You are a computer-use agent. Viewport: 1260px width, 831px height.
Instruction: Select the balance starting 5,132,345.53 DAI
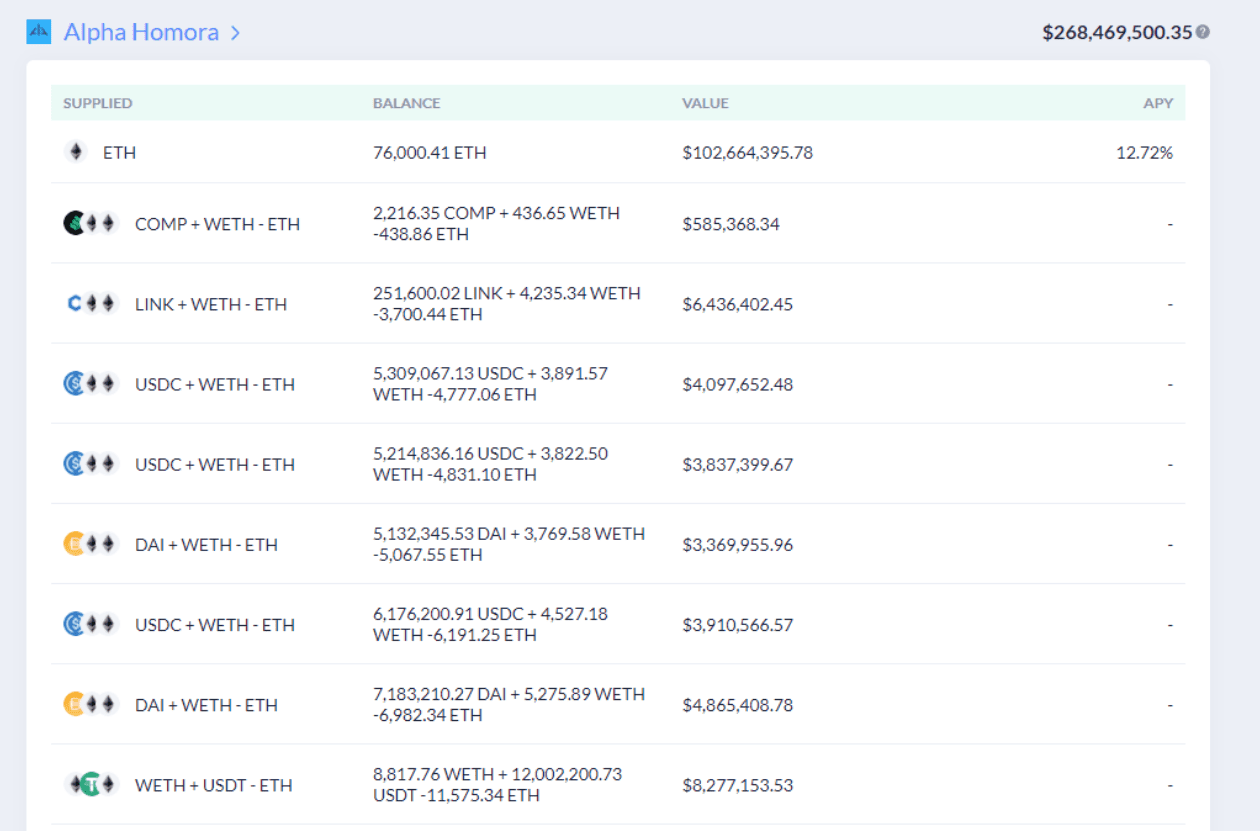509,544
